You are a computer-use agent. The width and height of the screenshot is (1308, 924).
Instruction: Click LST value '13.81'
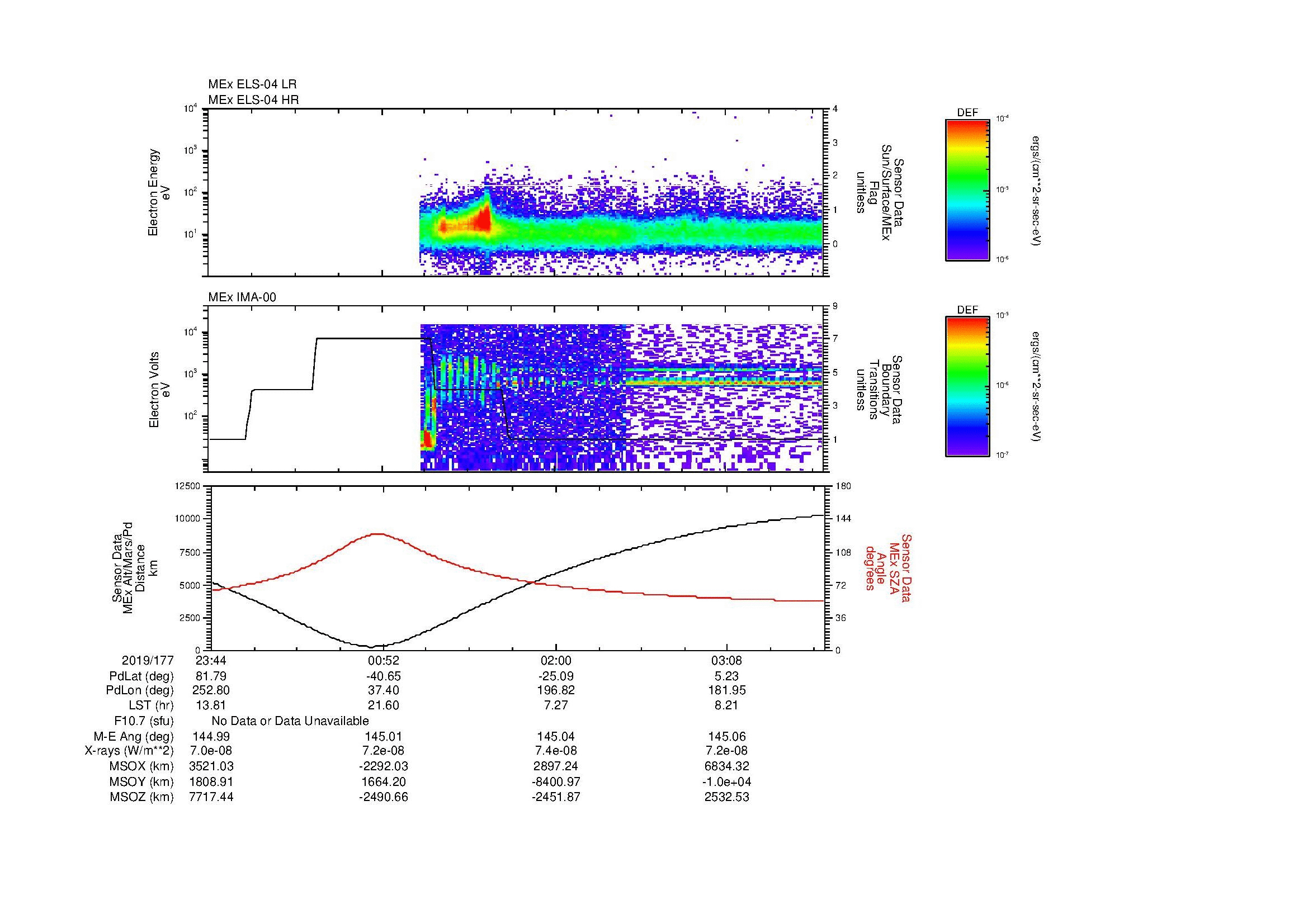(x=211, y=706)
